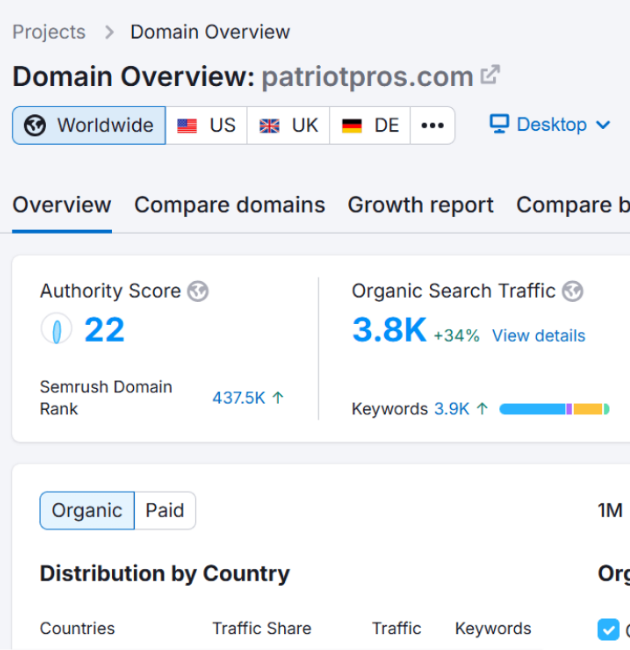
Task: Click the Semrush Domain Rank label
Action: pos(106,398)
